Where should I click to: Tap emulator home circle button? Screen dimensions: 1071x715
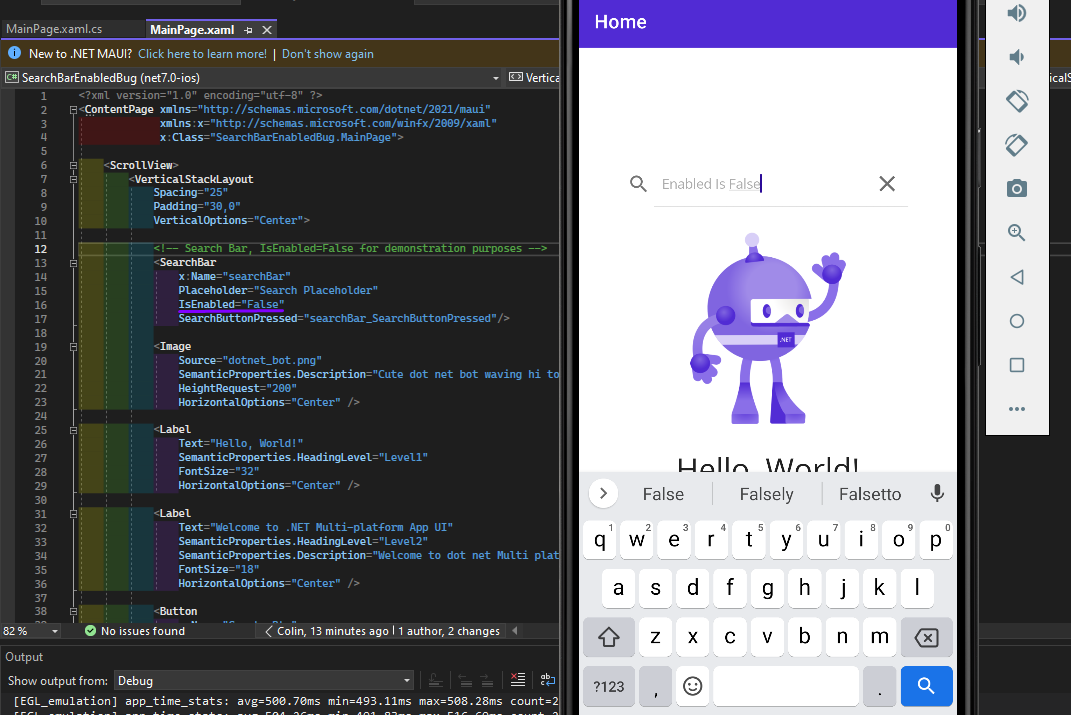tap(1016, 321)
